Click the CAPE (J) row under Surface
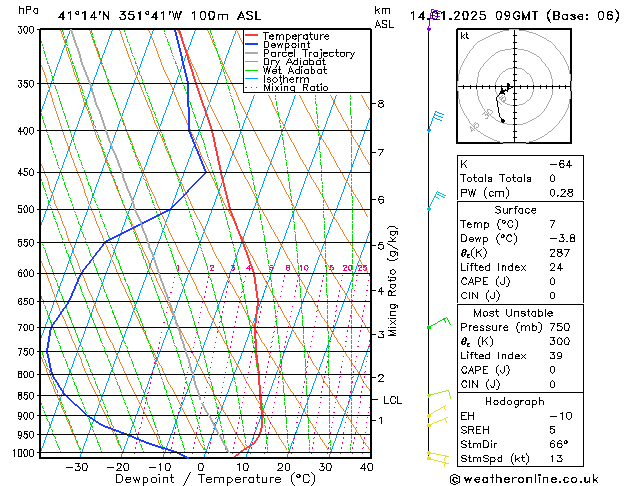 (515, 281)
